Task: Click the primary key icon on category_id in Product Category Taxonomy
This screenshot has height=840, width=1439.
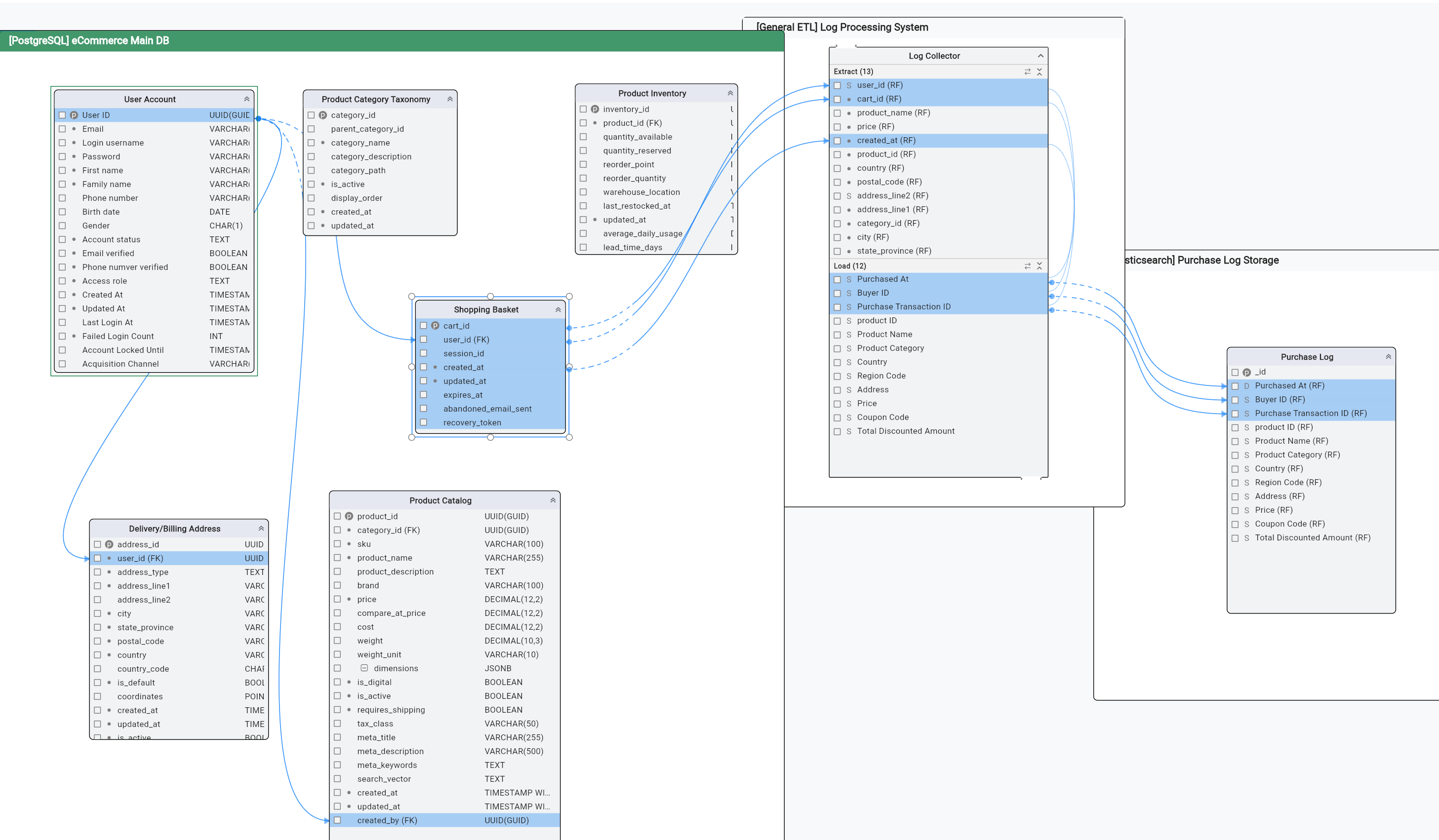Action: point(323,115)
